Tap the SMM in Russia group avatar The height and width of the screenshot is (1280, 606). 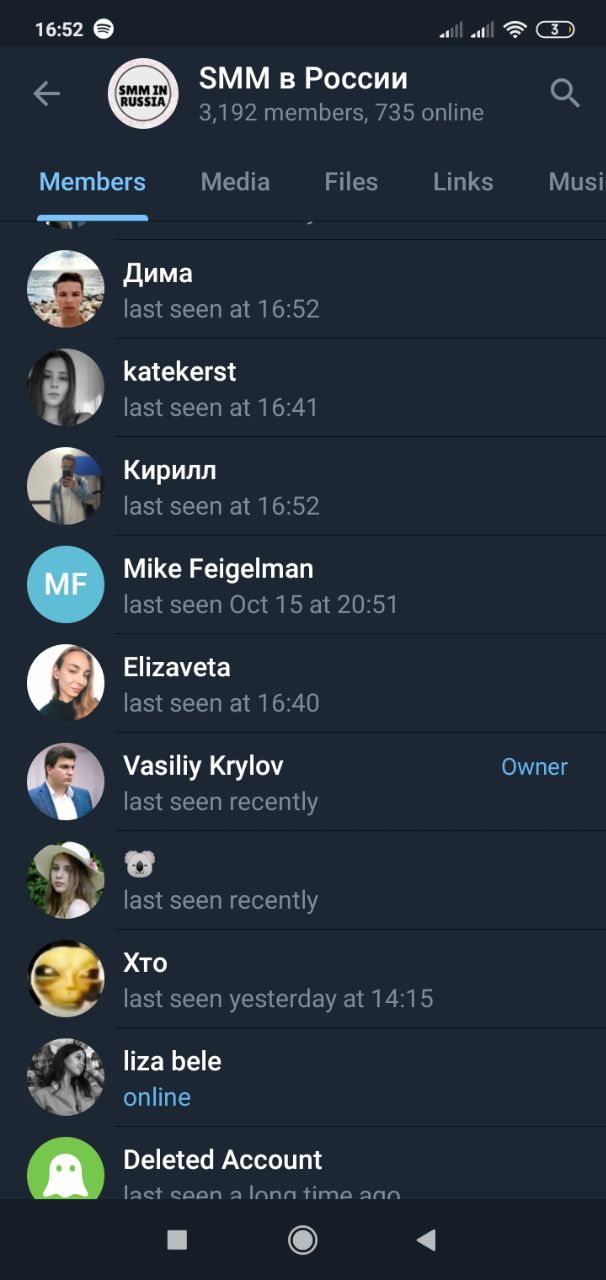143,94
